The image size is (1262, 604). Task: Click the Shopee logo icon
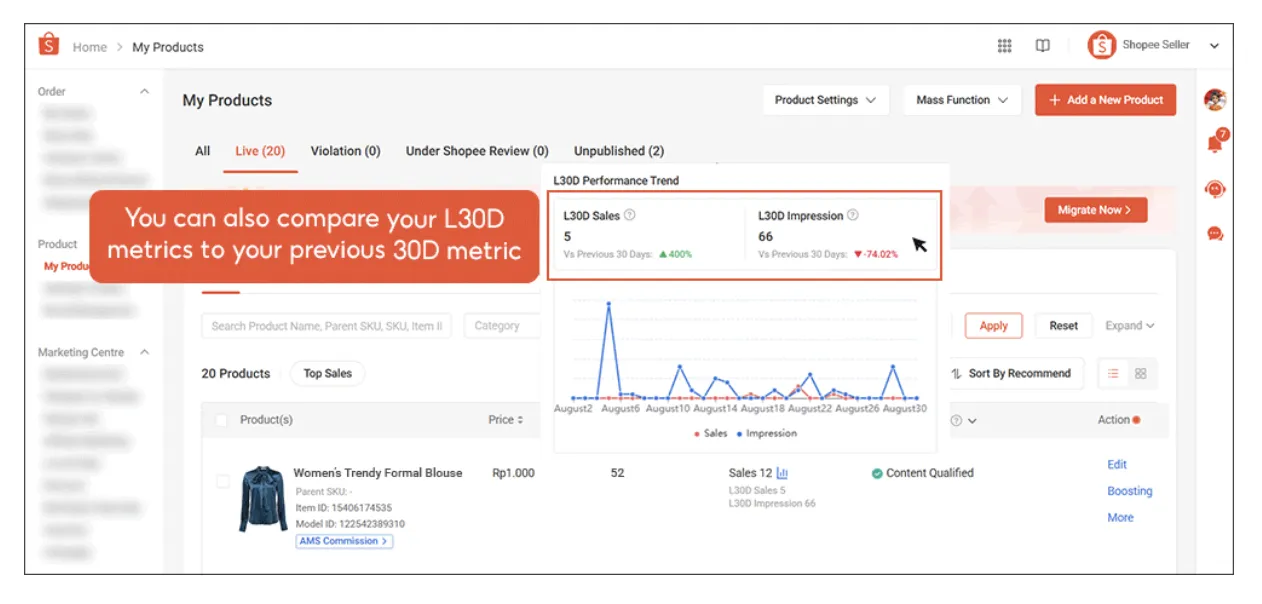49,46
